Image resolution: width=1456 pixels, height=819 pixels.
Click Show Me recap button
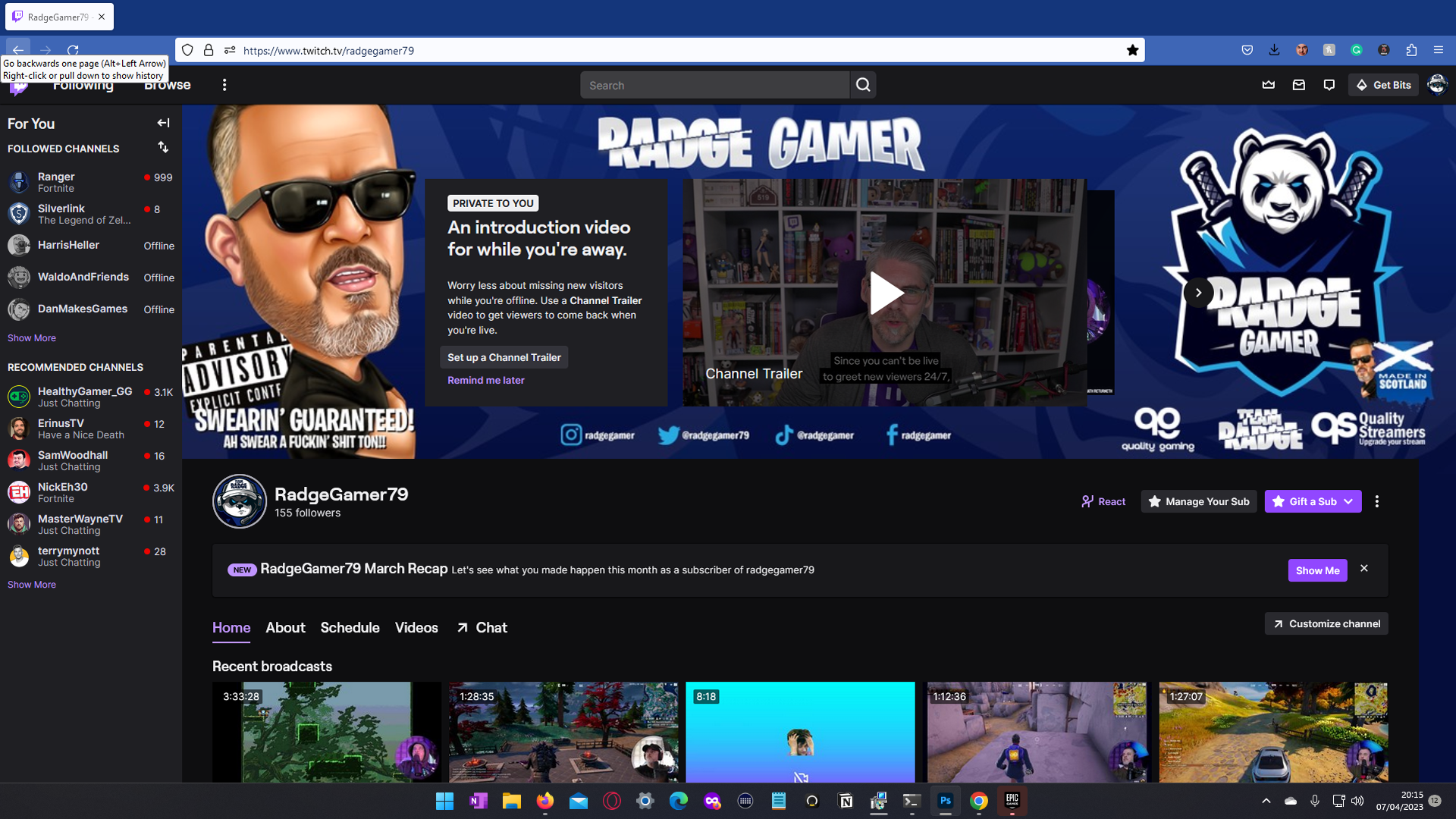point(1317,570)
